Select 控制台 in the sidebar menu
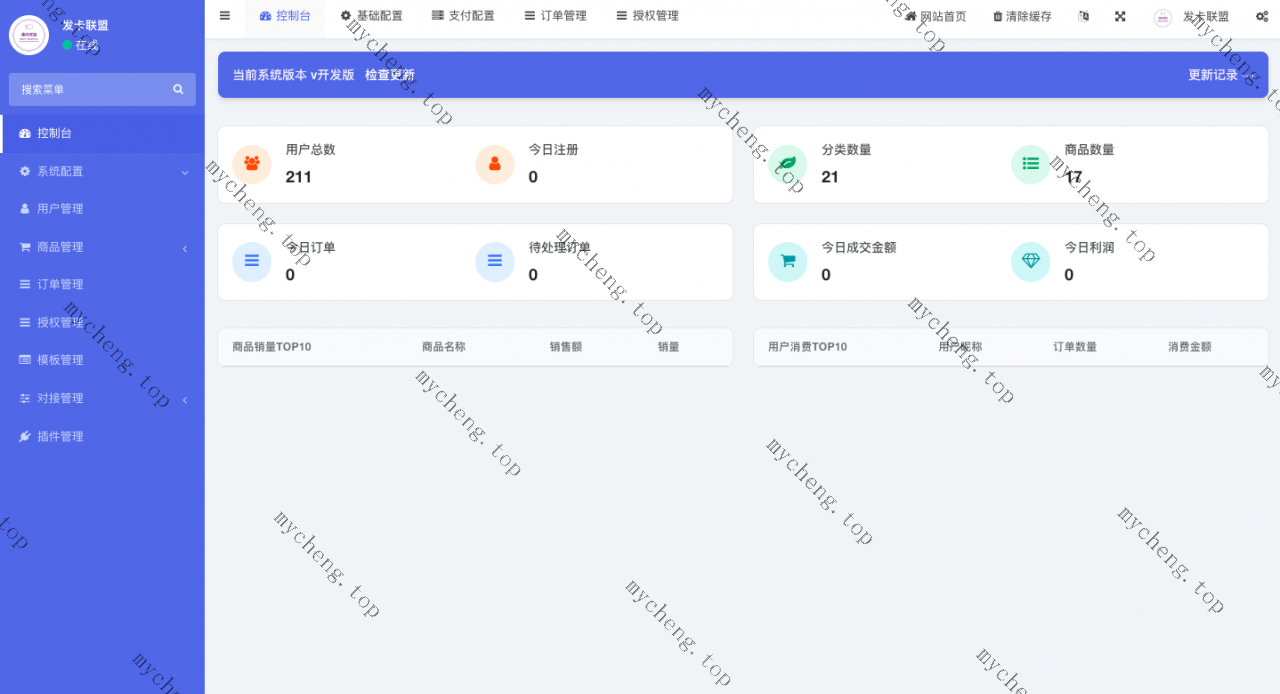 pyautogui.click(x=102, y=133)
